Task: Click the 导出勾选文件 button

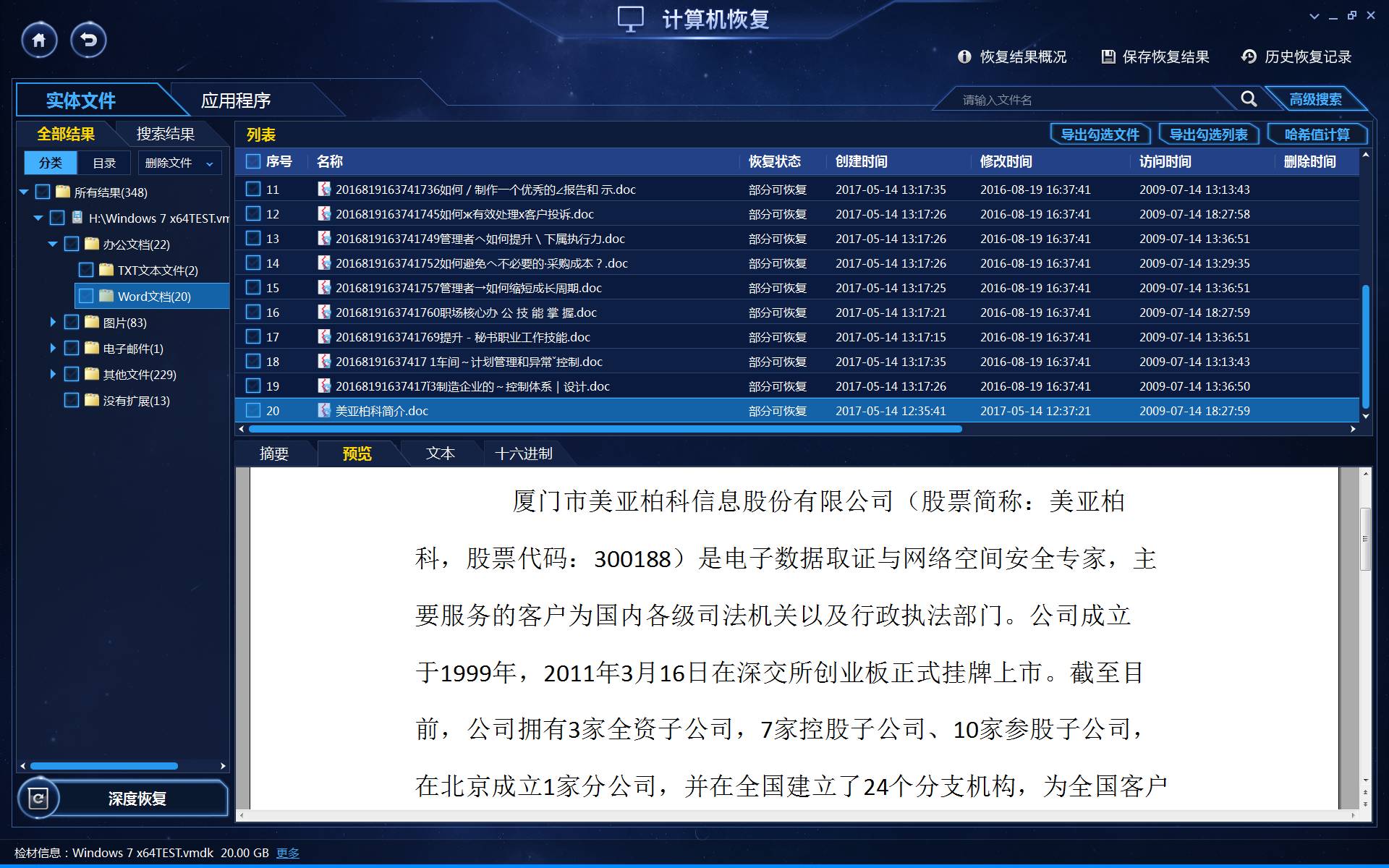Action: tap(1100, 135)
